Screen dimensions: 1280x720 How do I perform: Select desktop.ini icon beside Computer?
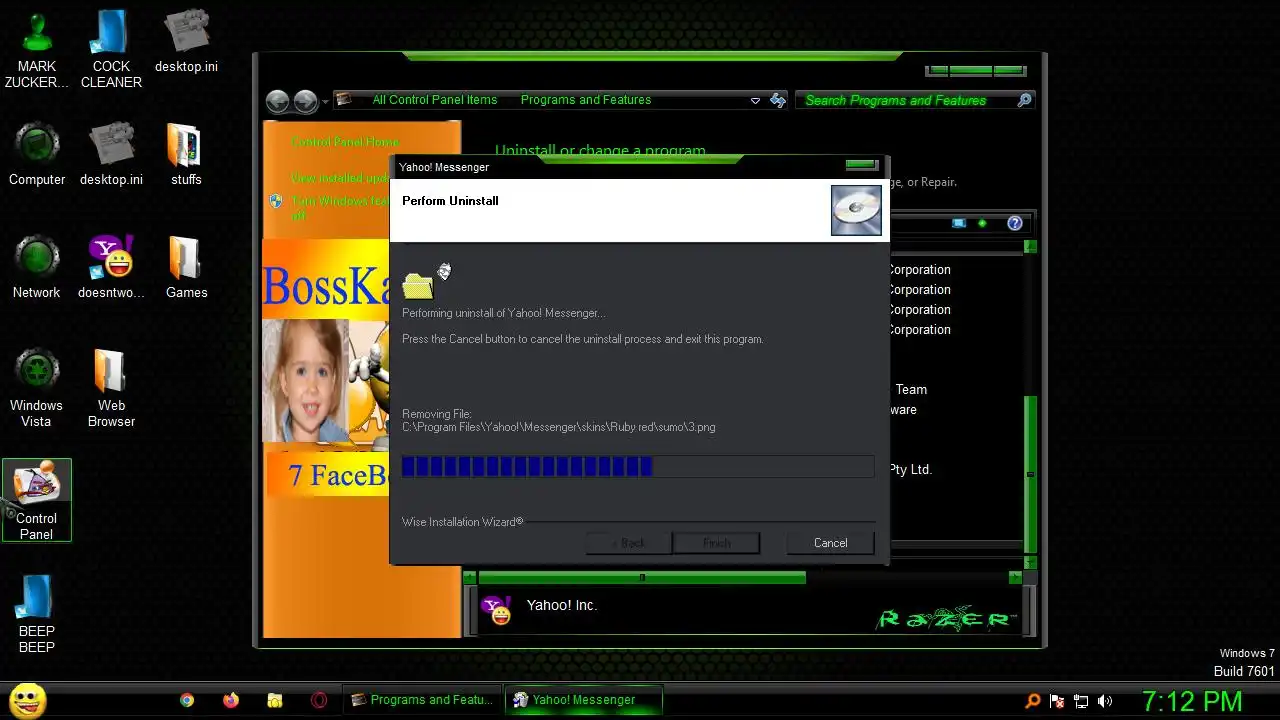(x=111, y=154)
